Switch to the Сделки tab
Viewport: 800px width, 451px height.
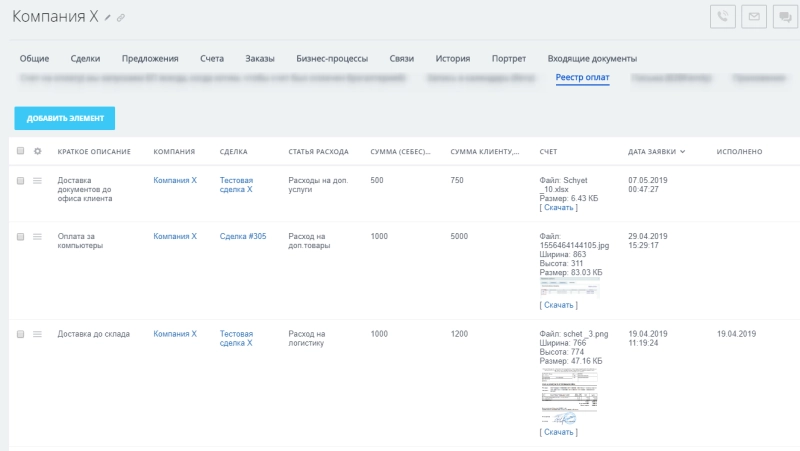pos(86,59)
